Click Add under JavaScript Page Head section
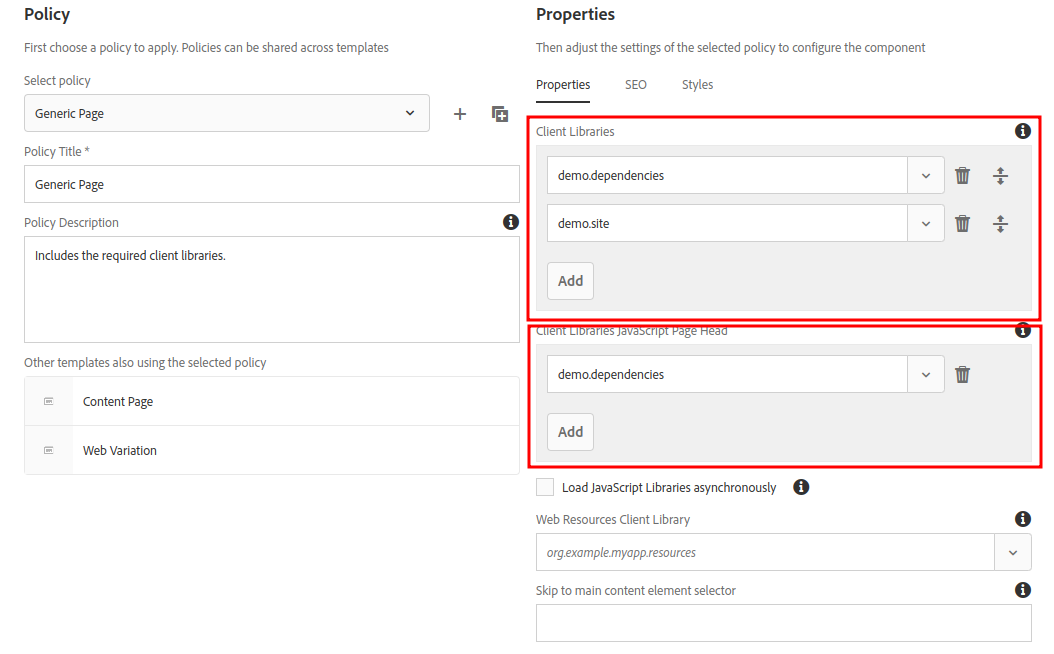 coord(570,432)
